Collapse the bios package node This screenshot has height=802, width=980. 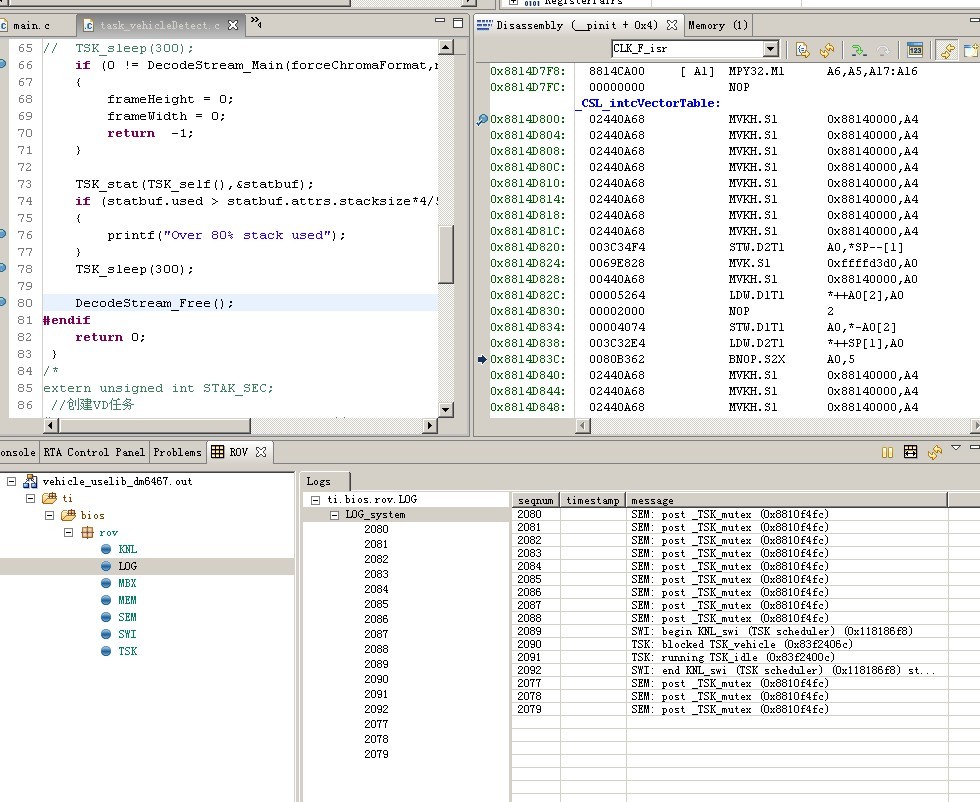pyautogui.click(x=49, y=515)
